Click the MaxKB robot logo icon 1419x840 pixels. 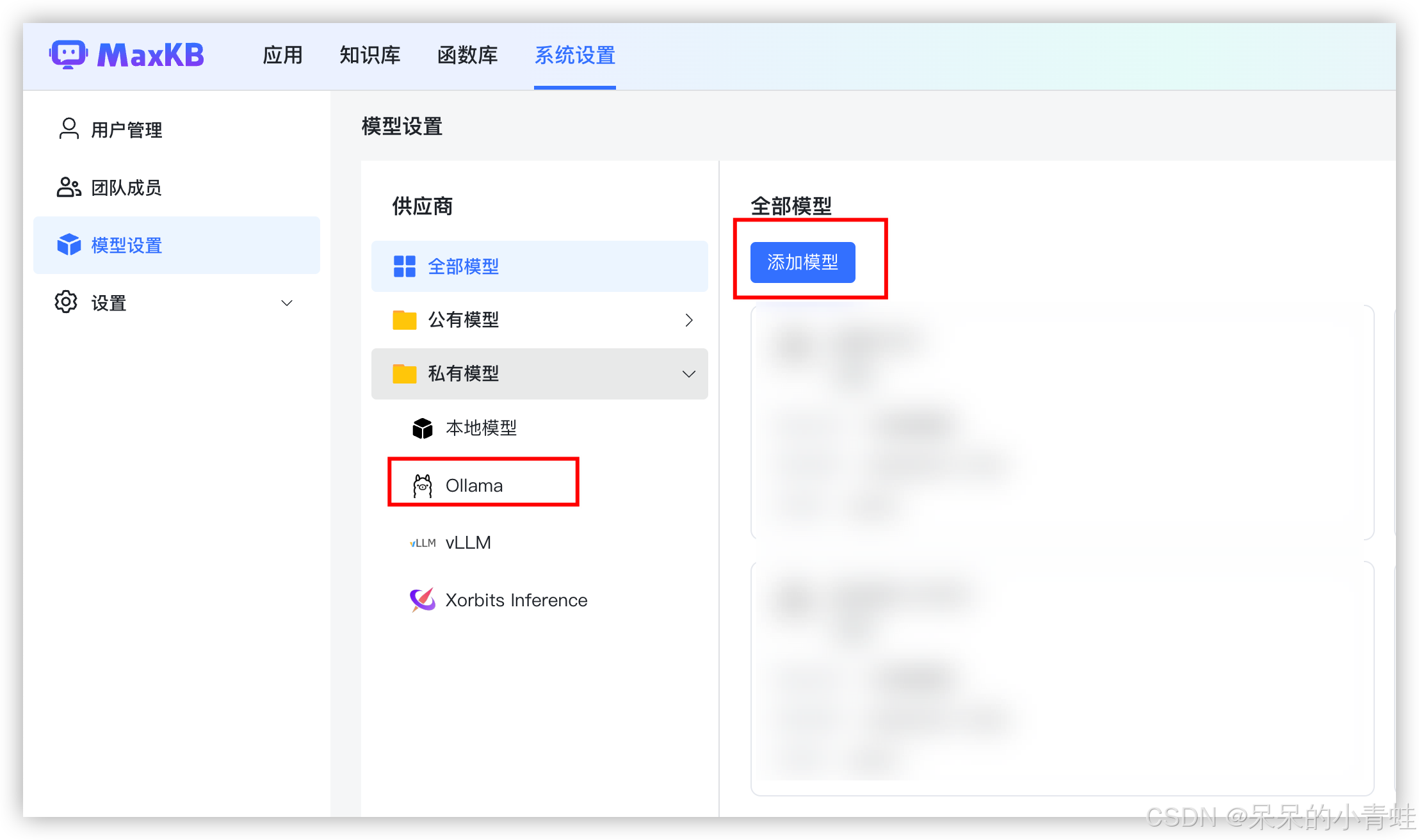[x=69, y=54]
